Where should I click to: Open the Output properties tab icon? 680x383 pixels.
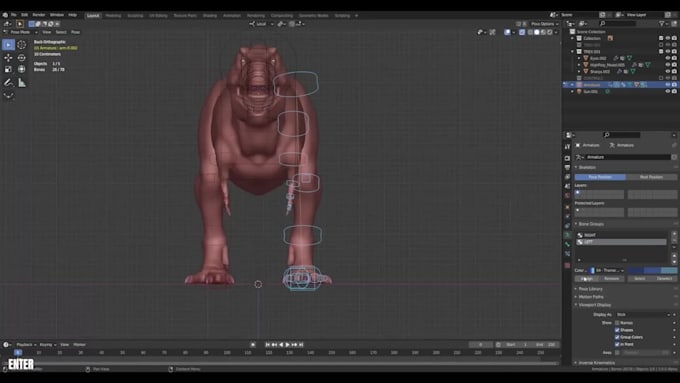click(567, 167)
